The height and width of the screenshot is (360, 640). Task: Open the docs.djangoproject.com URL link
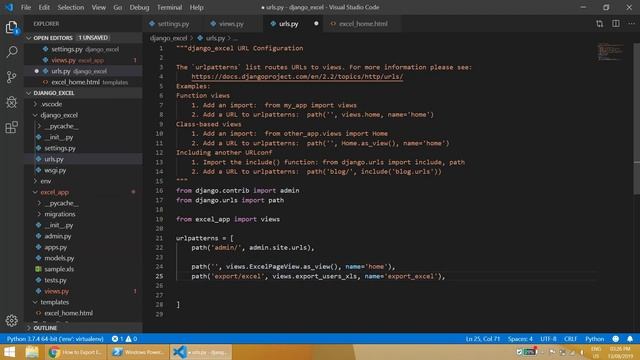coord(297,76)
